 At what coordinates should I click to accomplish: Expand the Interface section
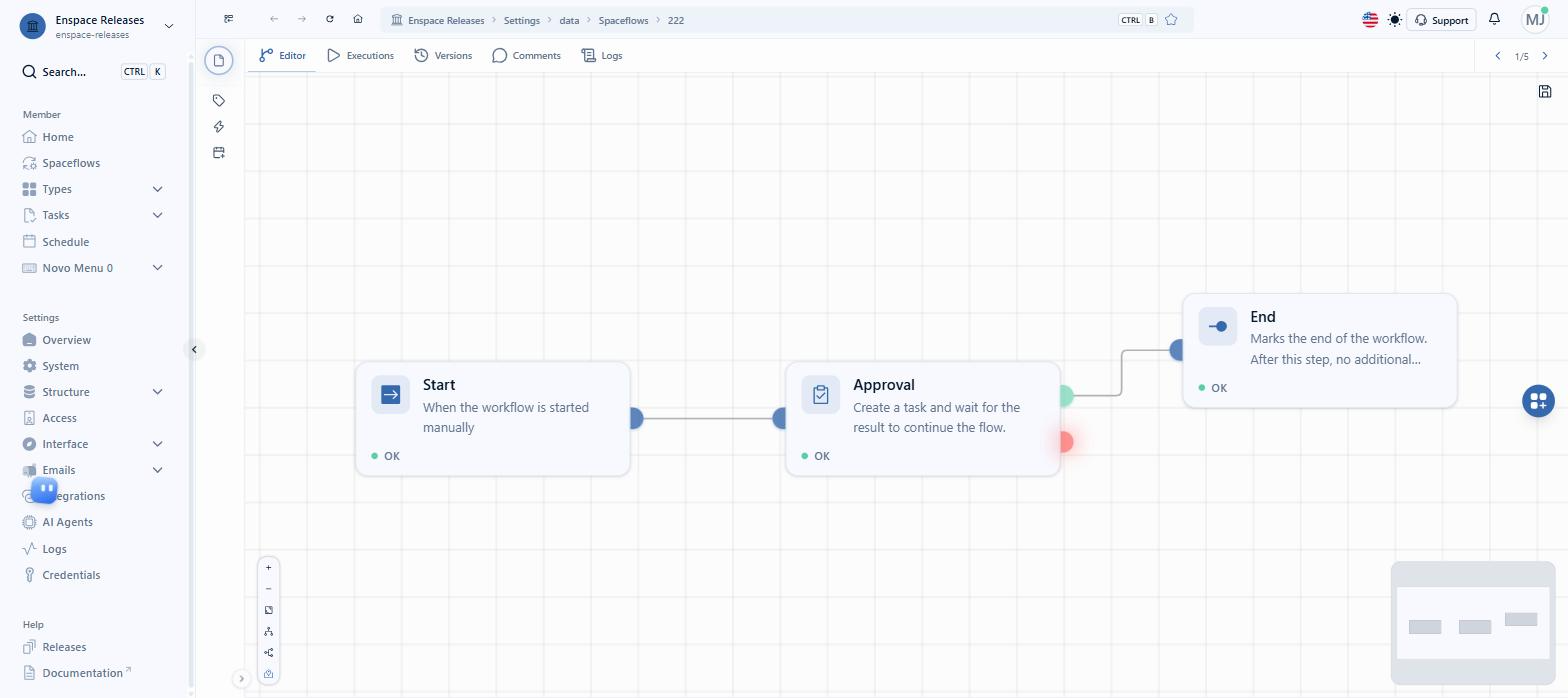(x=157, y=444)
